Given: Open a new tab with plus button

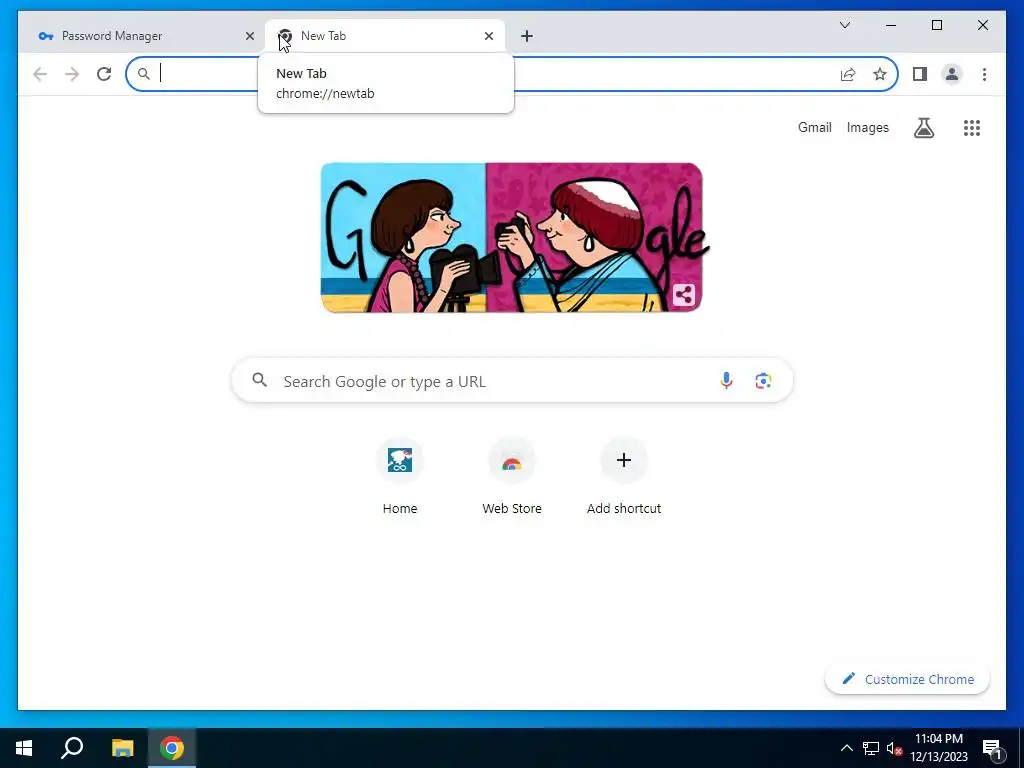Looking at the screenshot, I should (x=527, y=36).
